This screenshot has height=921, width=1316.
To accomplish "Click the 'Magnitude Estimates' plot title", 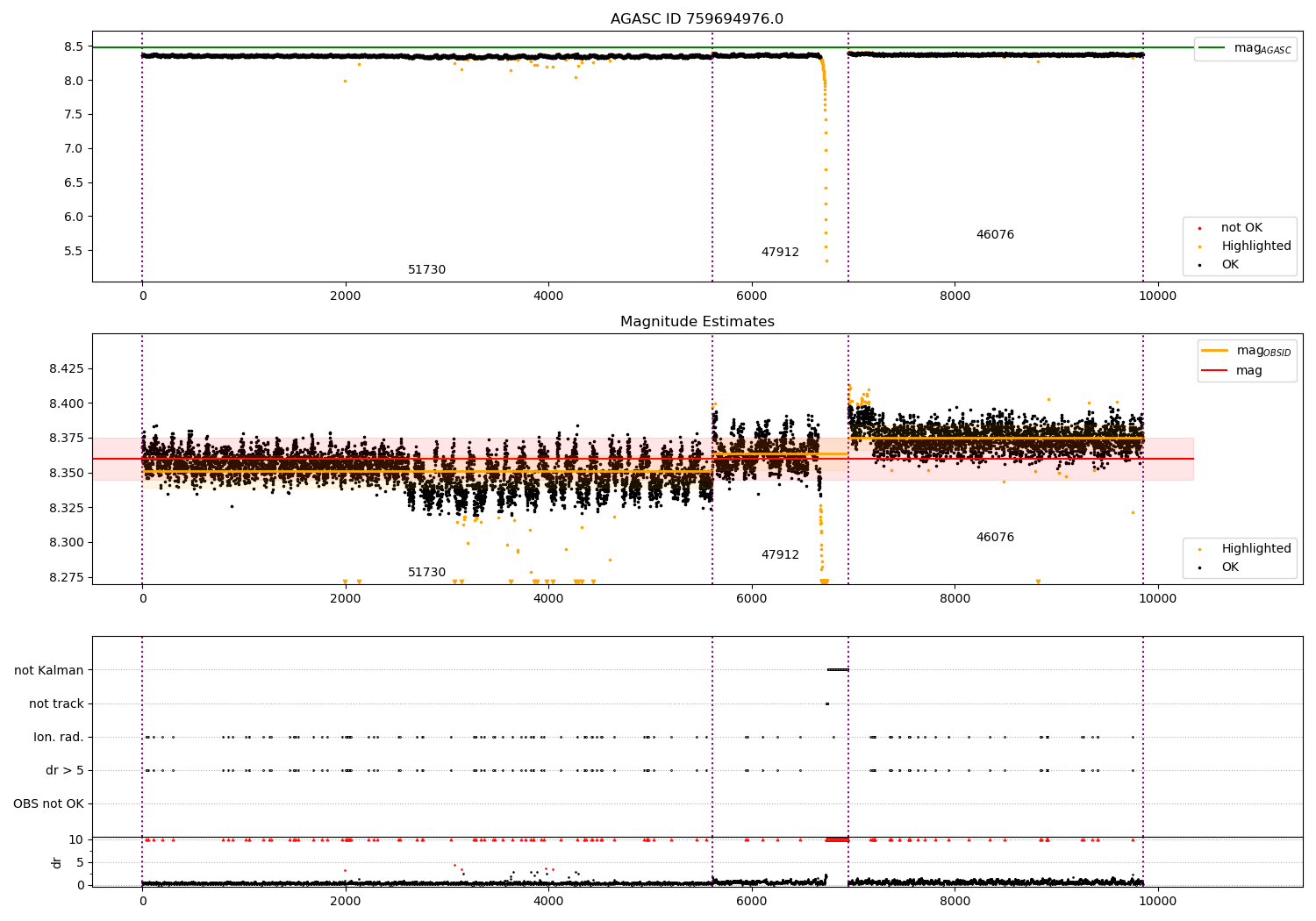I will tap(697, 322).
